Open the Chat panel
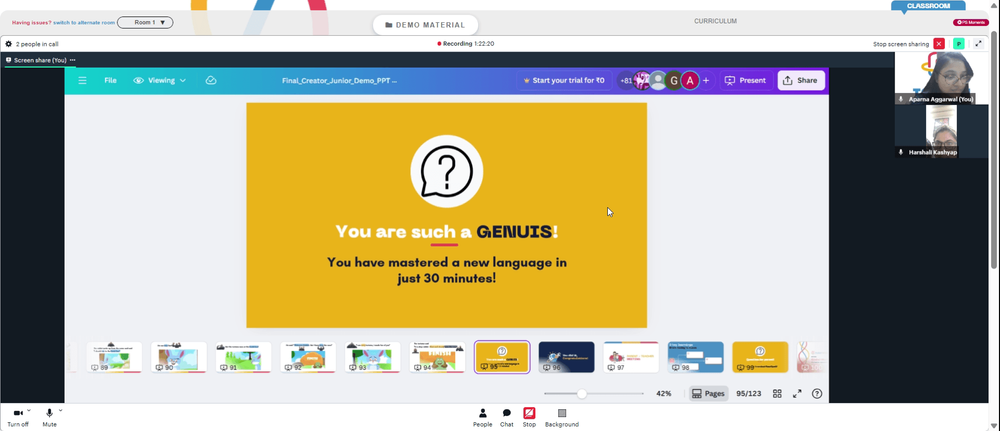Screen dimensions: 1000x431 (506, 418)
